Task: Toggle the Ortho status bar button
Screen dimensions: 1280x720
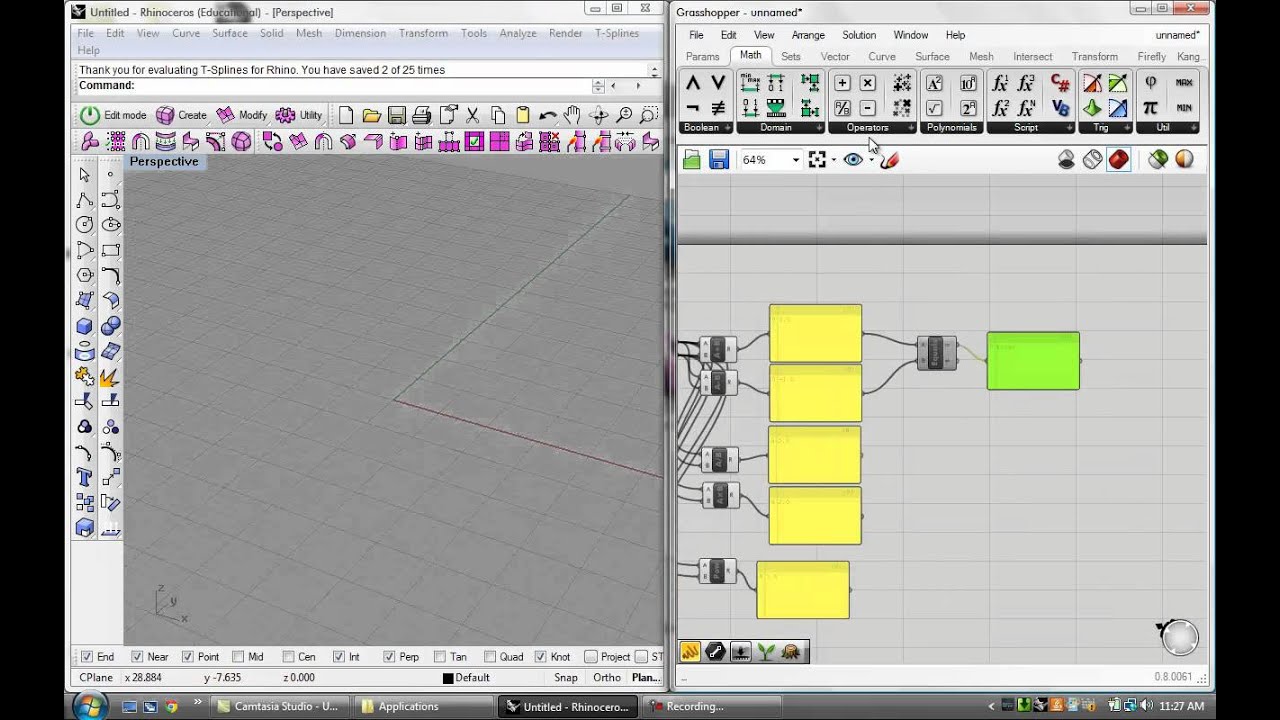Action: [606, 677]
